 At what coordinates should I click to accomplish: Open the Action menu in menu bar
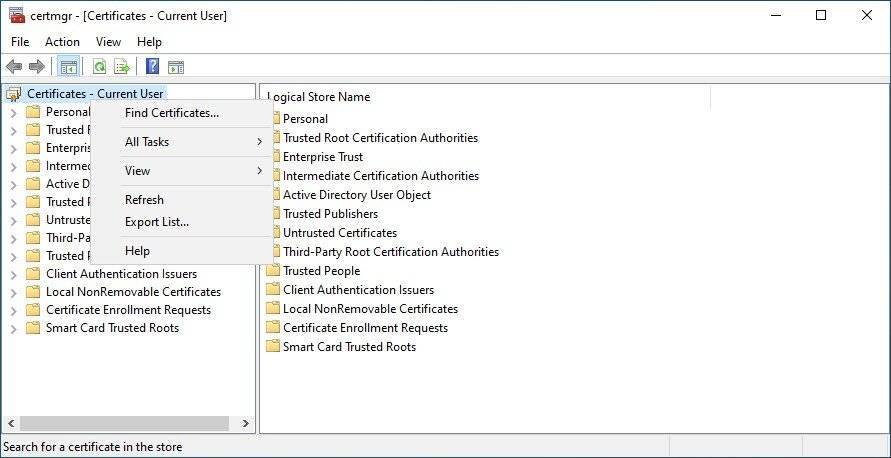tap(62, 42)
